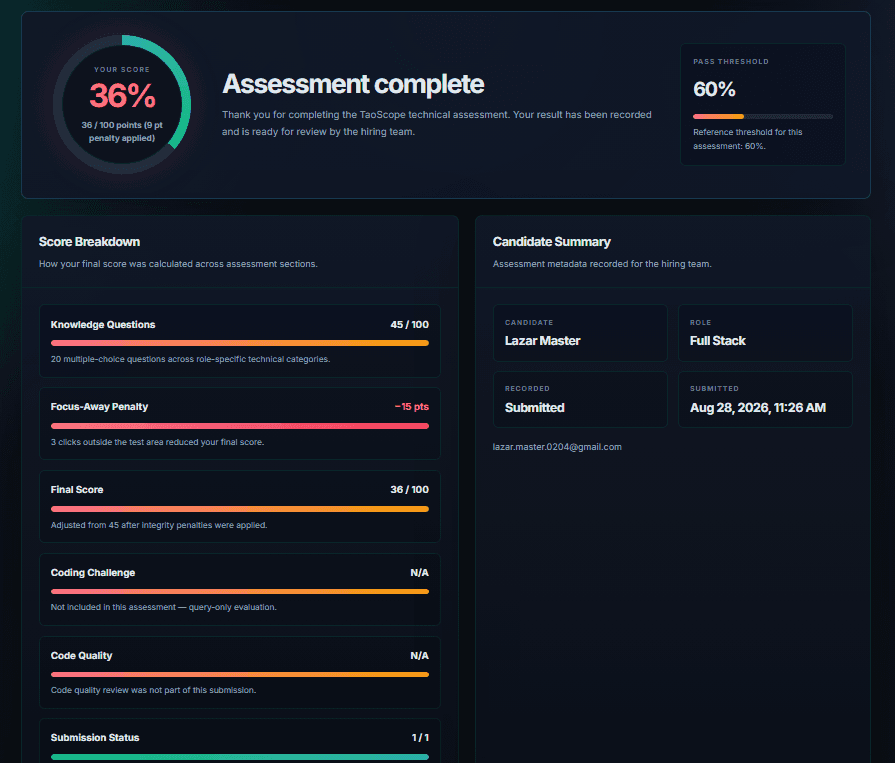Click the email lazar.master.0204@gmail.com
The width and height of the screenshot is (895, 763).
[x=557, y=447]
